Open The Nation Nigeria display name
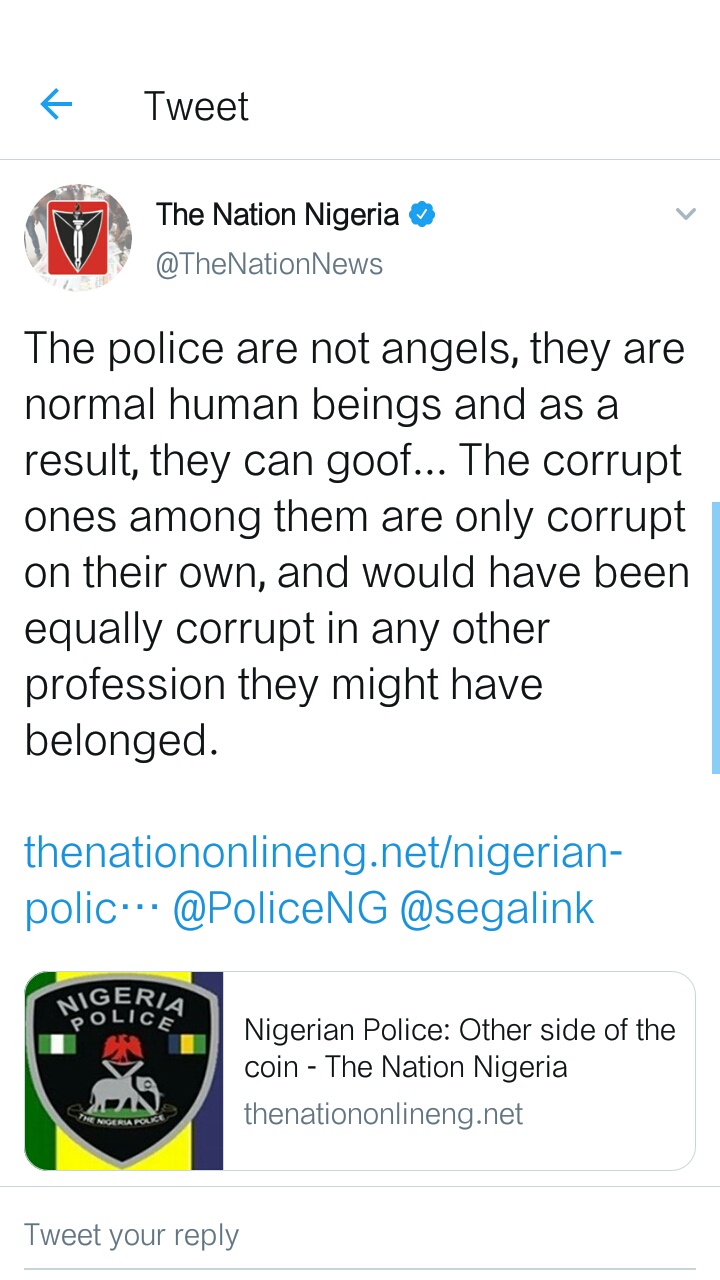720x1280 pixels. coord(277,214)
